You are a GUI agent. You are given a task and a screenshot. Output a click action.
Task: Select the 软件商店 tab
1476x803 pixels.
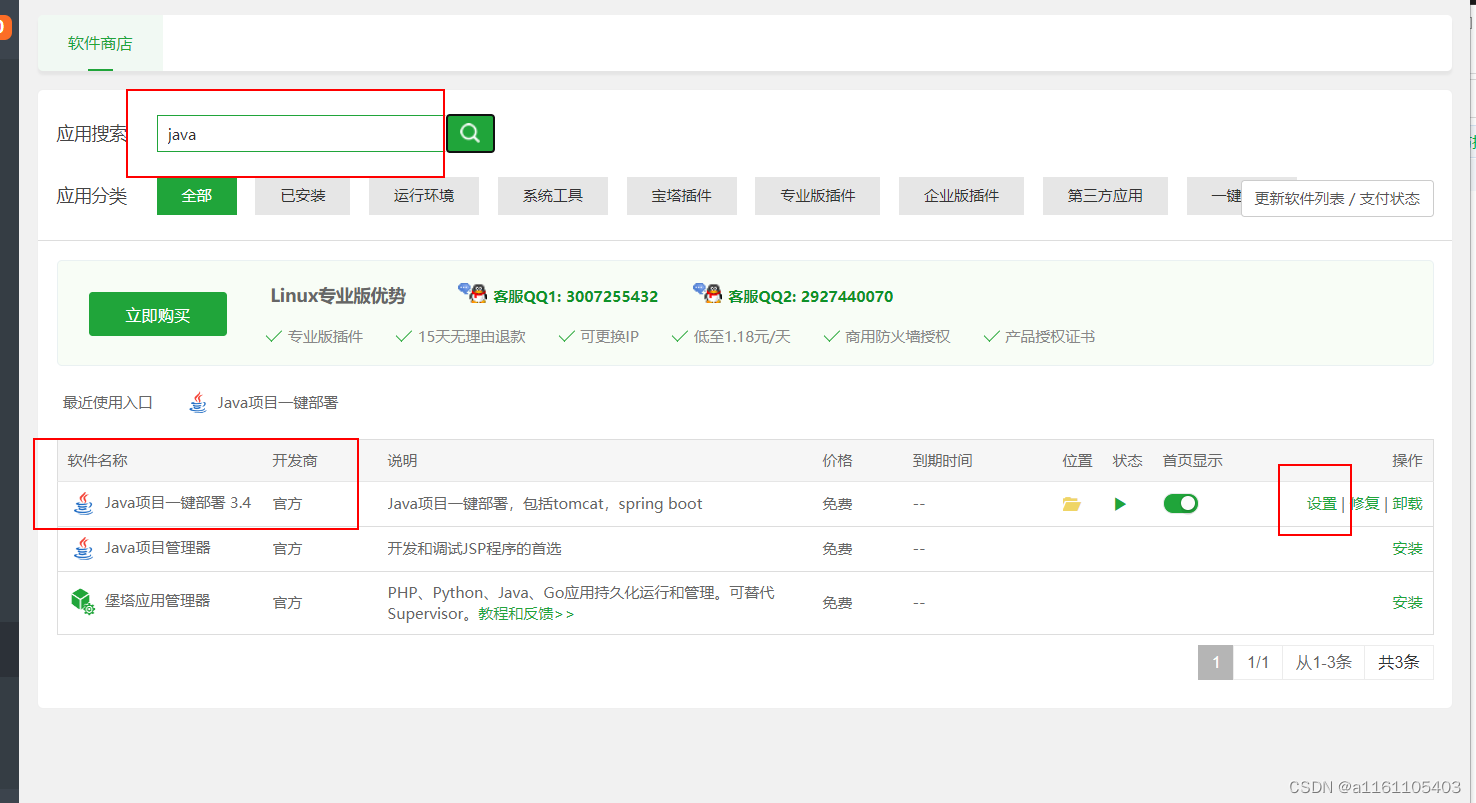point(100,43)
